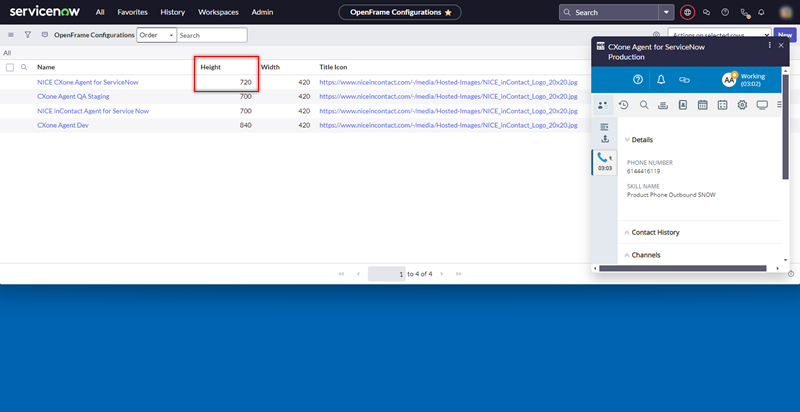Open NICE CXone Agent for ServiceNow record
Screen dimensions: 800x412
(x=88, y=82)
